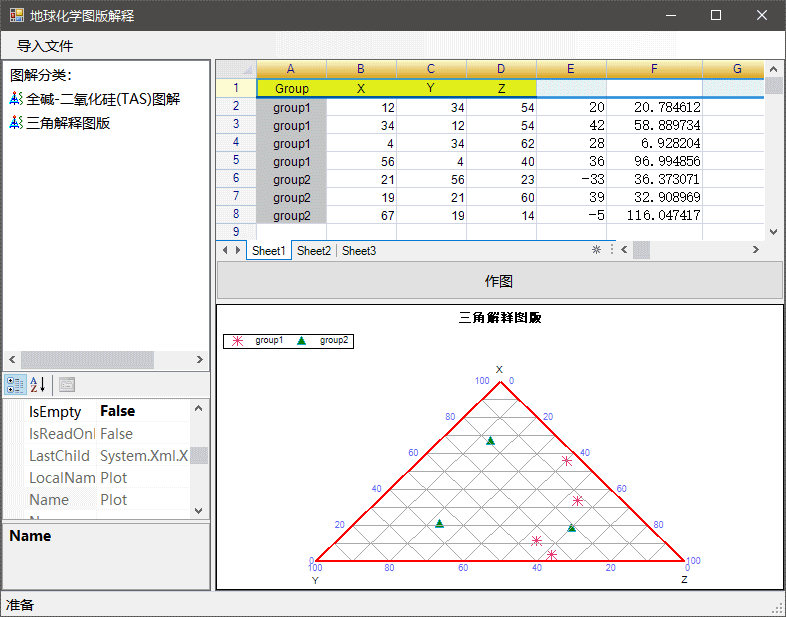The image size is (786, 617).
Task: Switch to Sheet2 tab
Action: click(313, 251)
